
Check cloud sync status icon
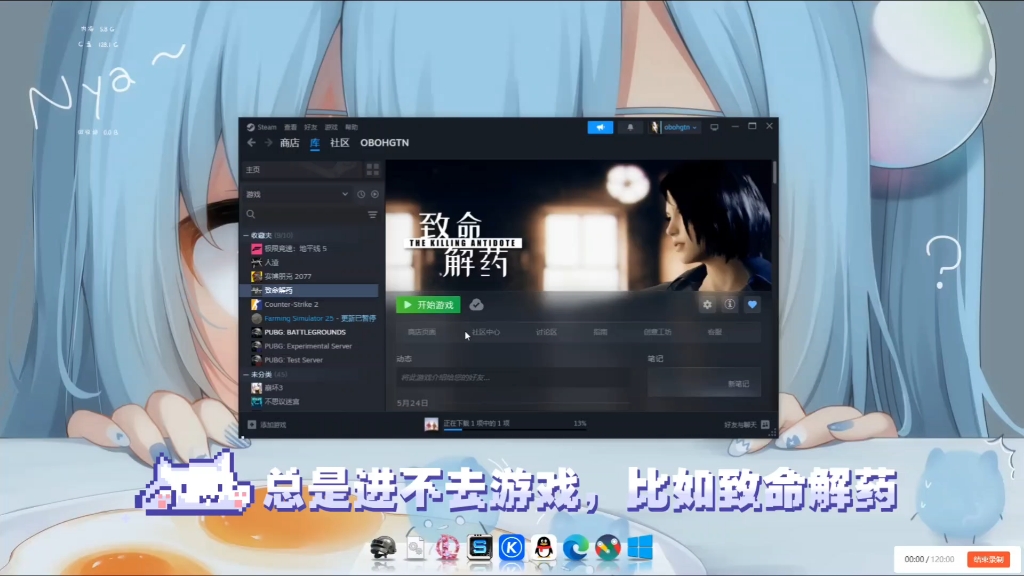(x=477, y=304)
